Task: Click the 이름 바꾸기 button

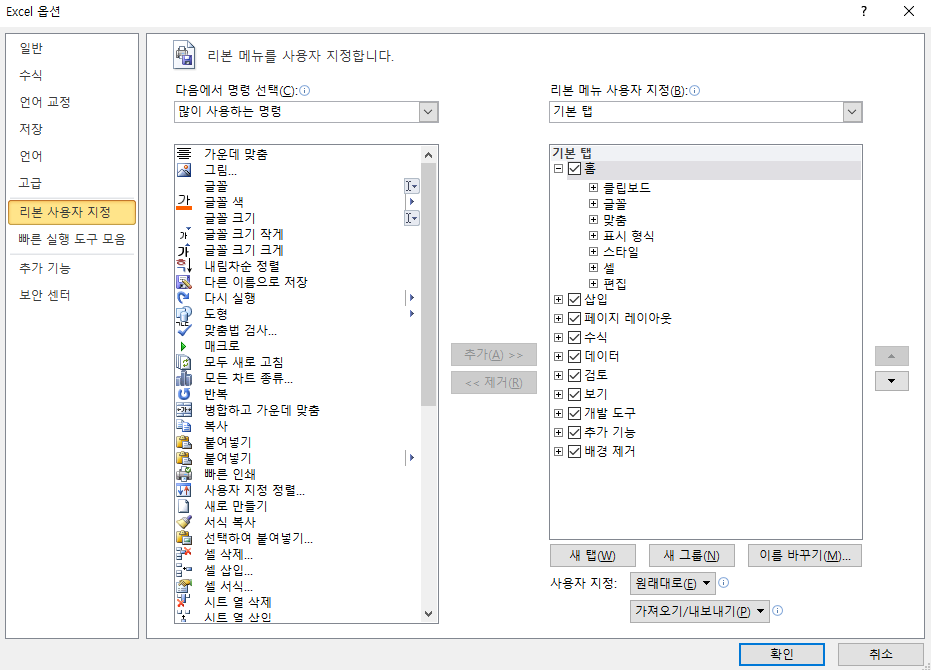Action: tap(805, 555)
